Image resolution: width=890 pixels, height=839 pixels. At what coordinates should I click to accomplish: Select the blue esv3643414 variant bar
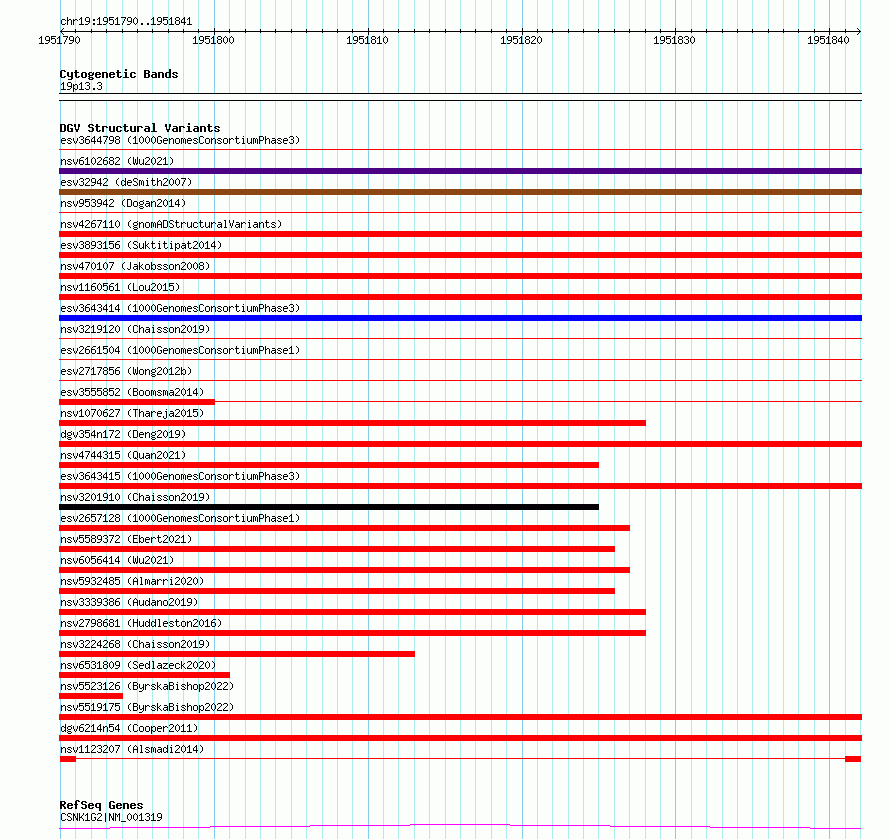(x=460, y=318)
